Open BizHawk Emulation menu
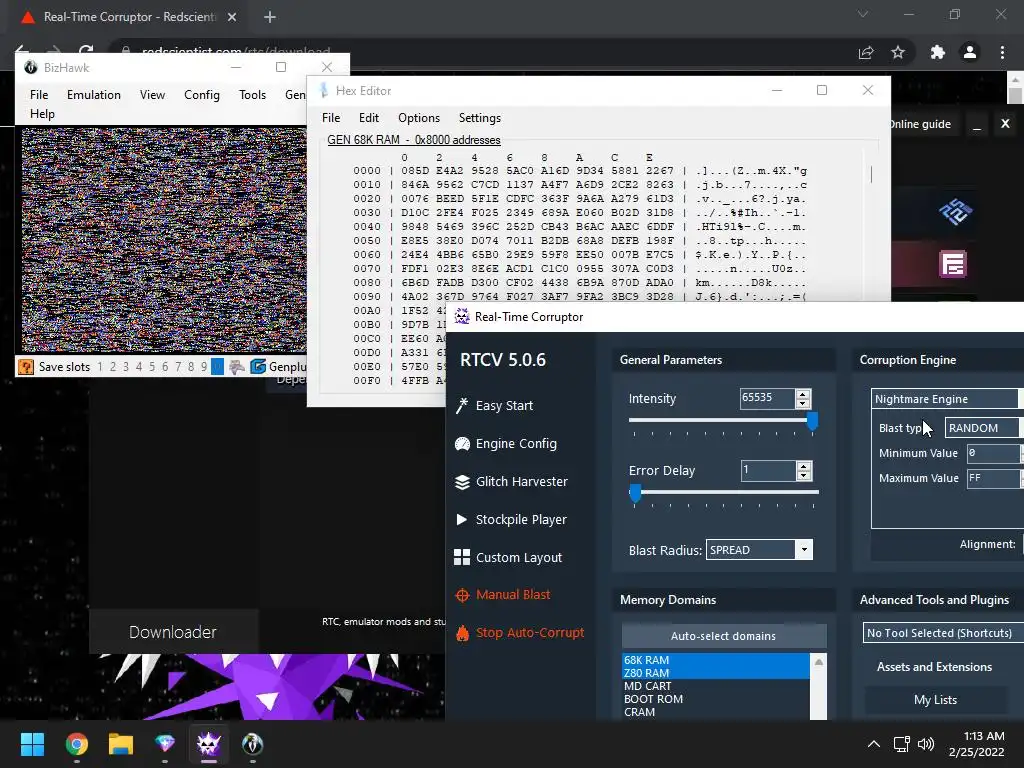1024x768 pixels. point(93,95)
